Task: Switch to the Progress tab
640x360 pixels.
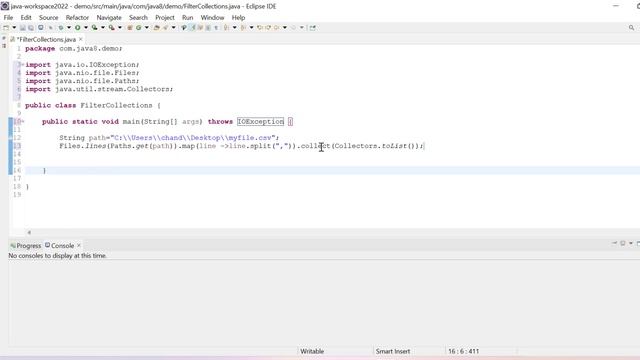Action: (x=26, y=246)
